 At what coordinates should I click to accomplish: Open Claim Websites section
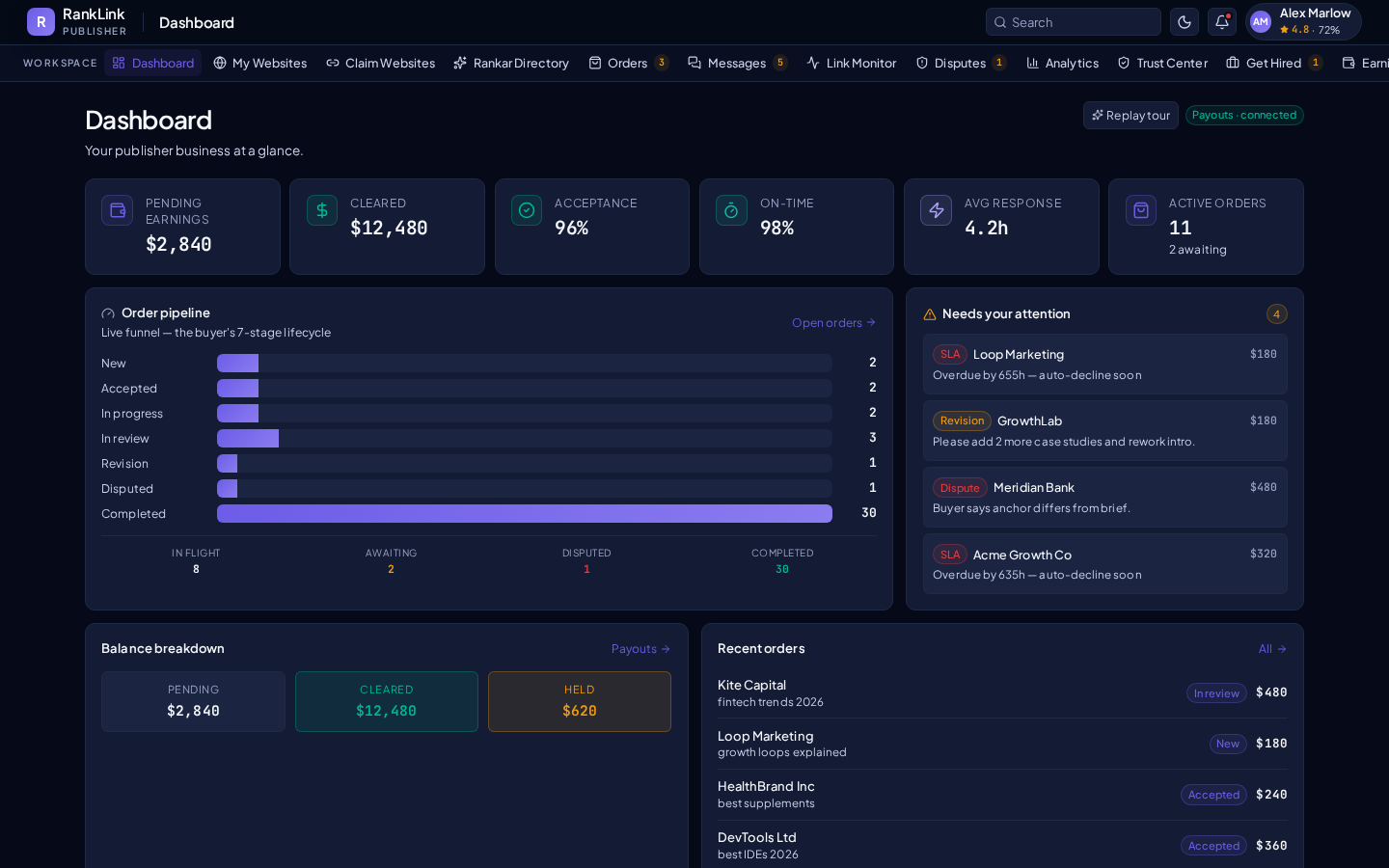[380, 63]
